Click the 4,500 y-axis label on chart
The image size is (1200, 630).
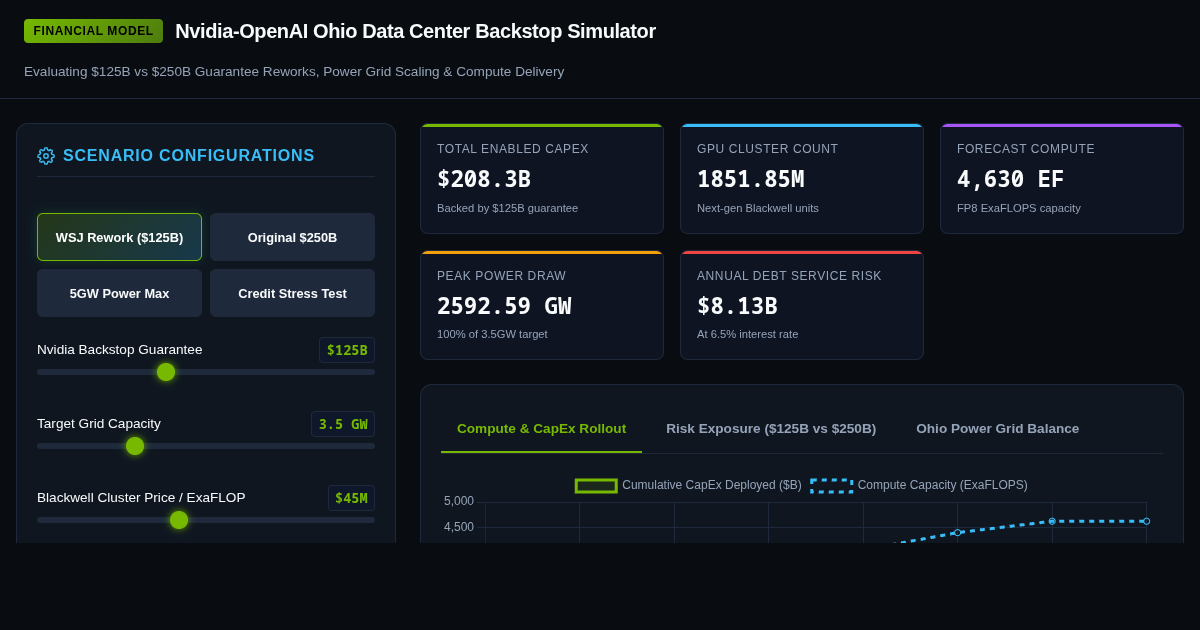[459, 527]
